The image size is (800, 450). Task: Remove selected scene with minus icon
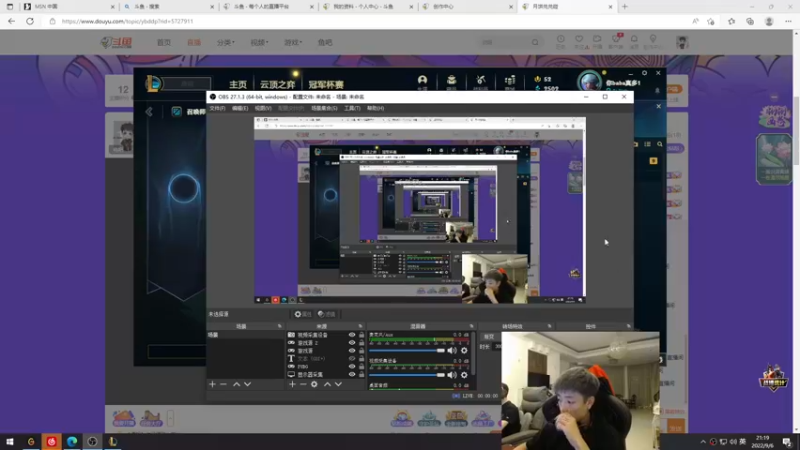click(223, 384)
